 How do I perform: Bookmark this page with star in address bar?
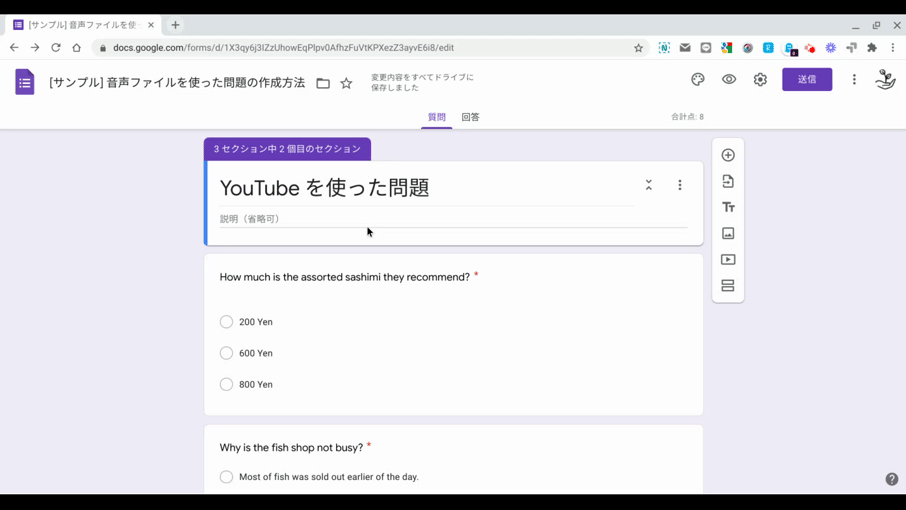[638, 48]
